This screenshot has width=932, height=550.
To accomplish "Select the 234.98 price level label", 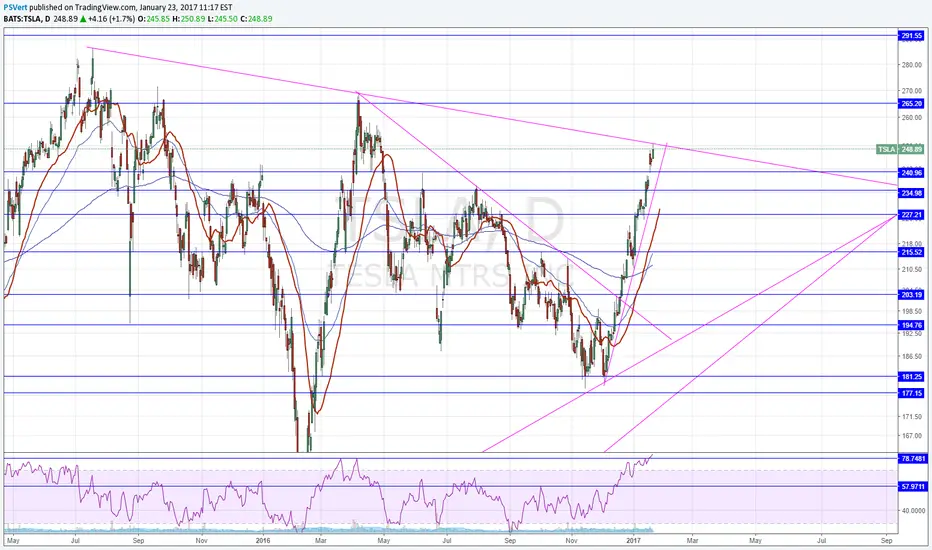I will [911, 193].
